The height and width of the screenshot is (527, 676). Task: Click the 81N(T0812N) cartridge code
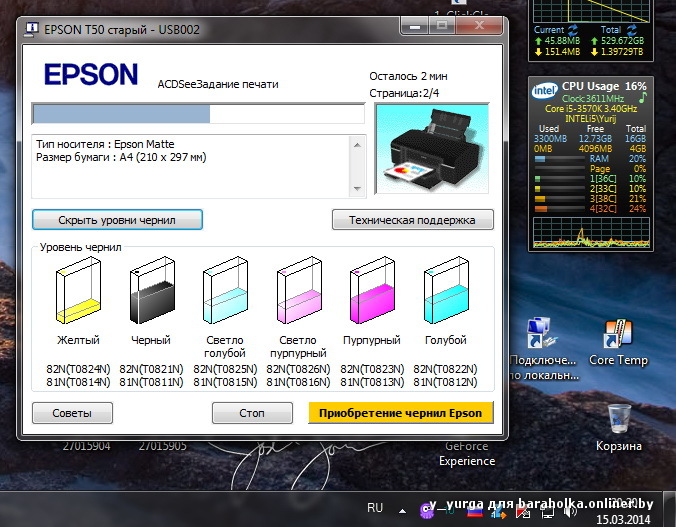pyautogui.click(x=445, y=382)
